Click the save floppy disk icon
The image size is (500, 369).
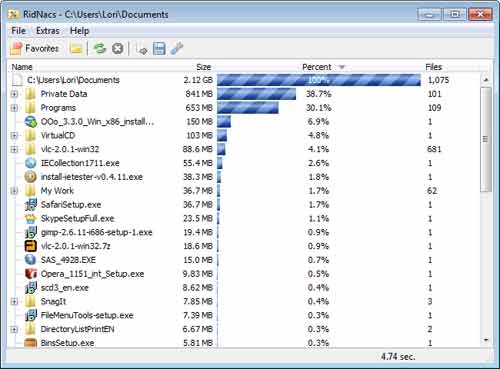[159, 49]
